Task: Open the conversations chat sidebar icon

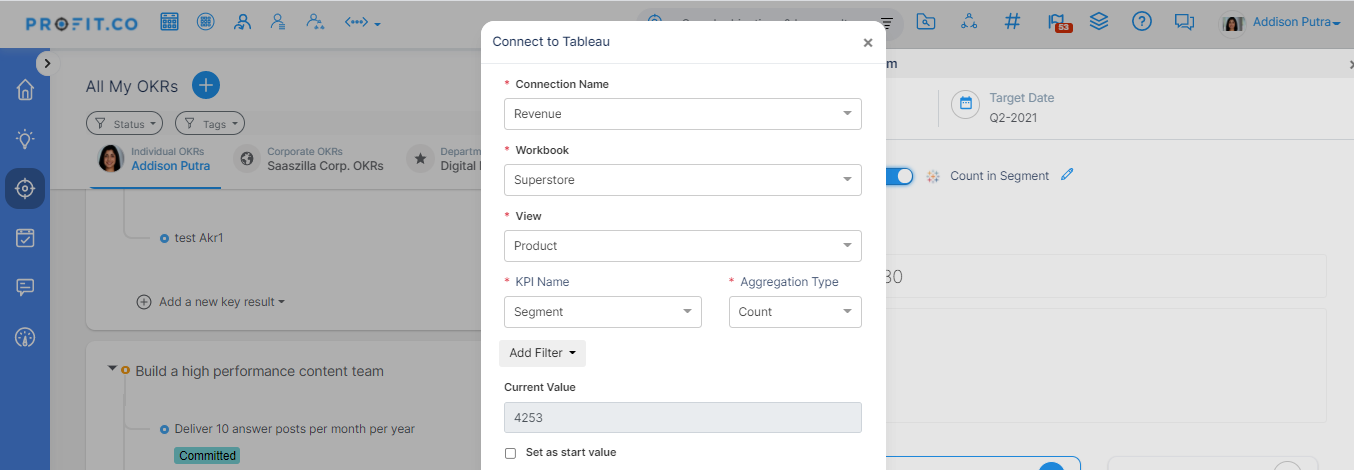Action: (x=25, y=287)
